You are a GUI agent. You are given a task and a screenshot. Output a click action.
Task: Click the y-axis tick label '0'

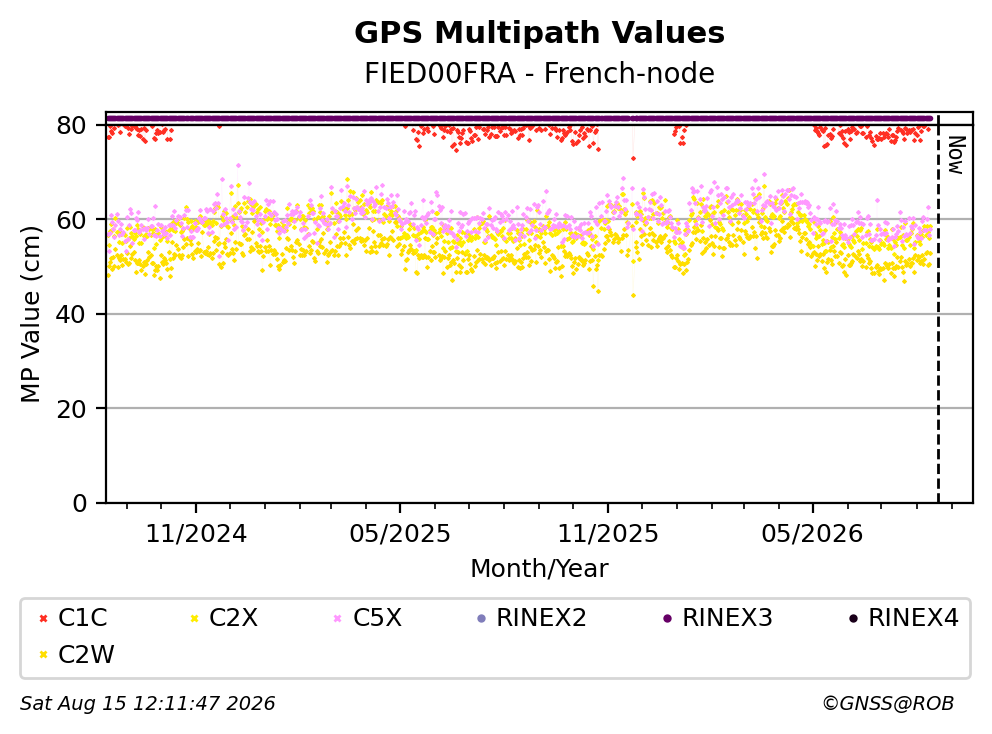point(80,504)
